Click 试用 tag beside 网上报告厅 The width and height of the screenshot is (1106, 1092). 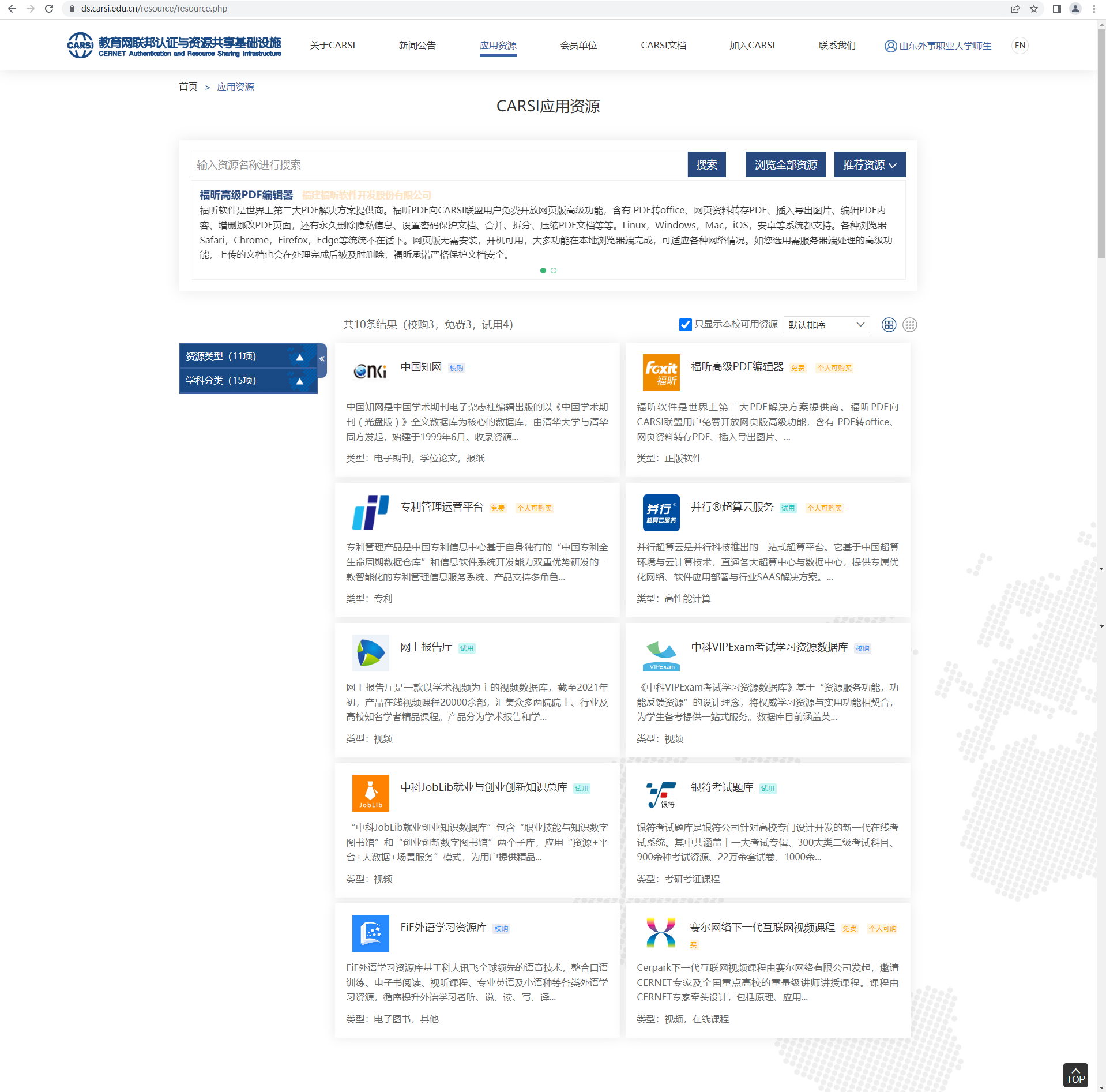coord(467,648)
